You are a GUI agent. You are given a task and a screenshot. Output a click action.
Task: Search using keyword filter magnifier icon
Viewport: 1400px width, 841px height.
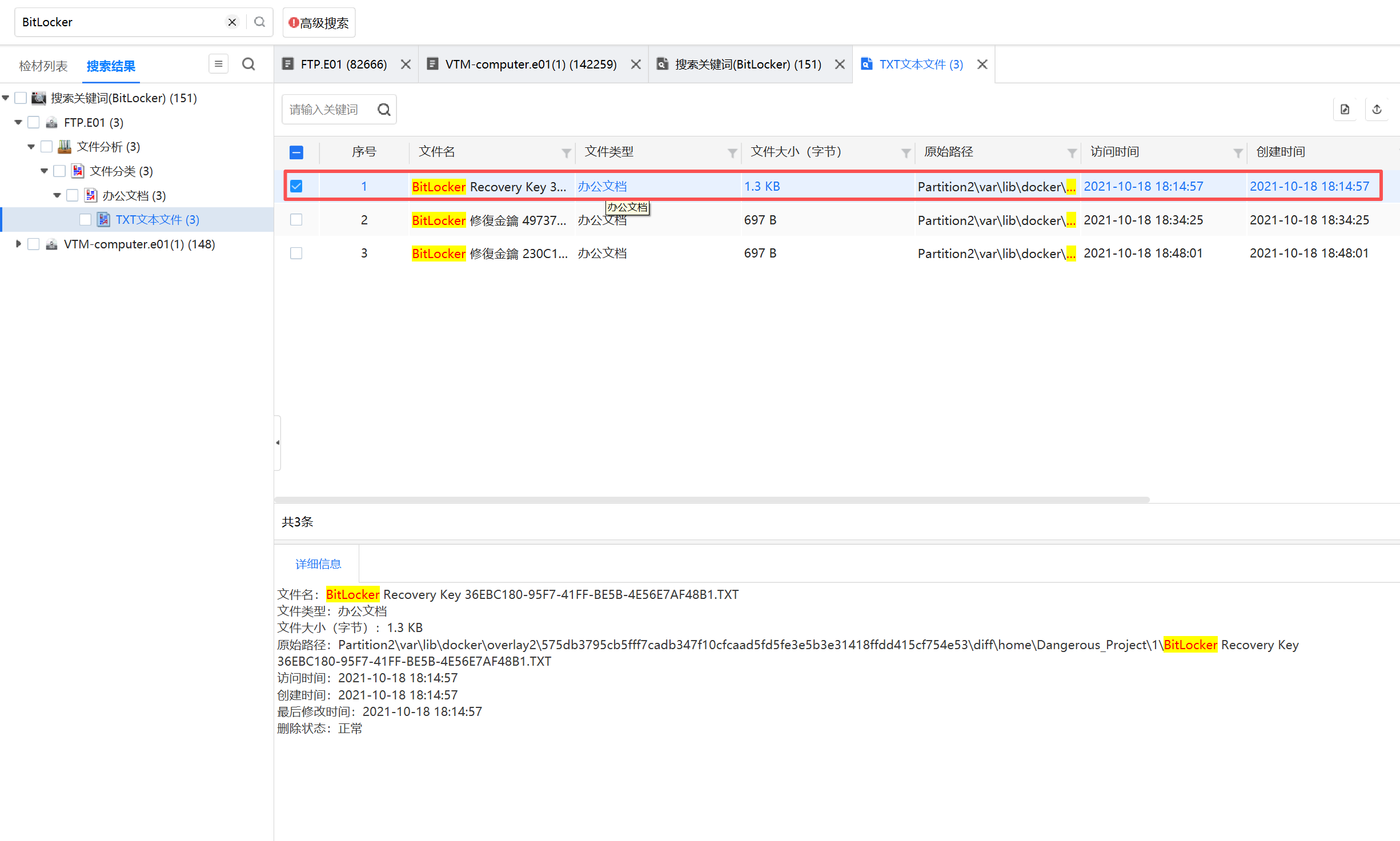384,110
